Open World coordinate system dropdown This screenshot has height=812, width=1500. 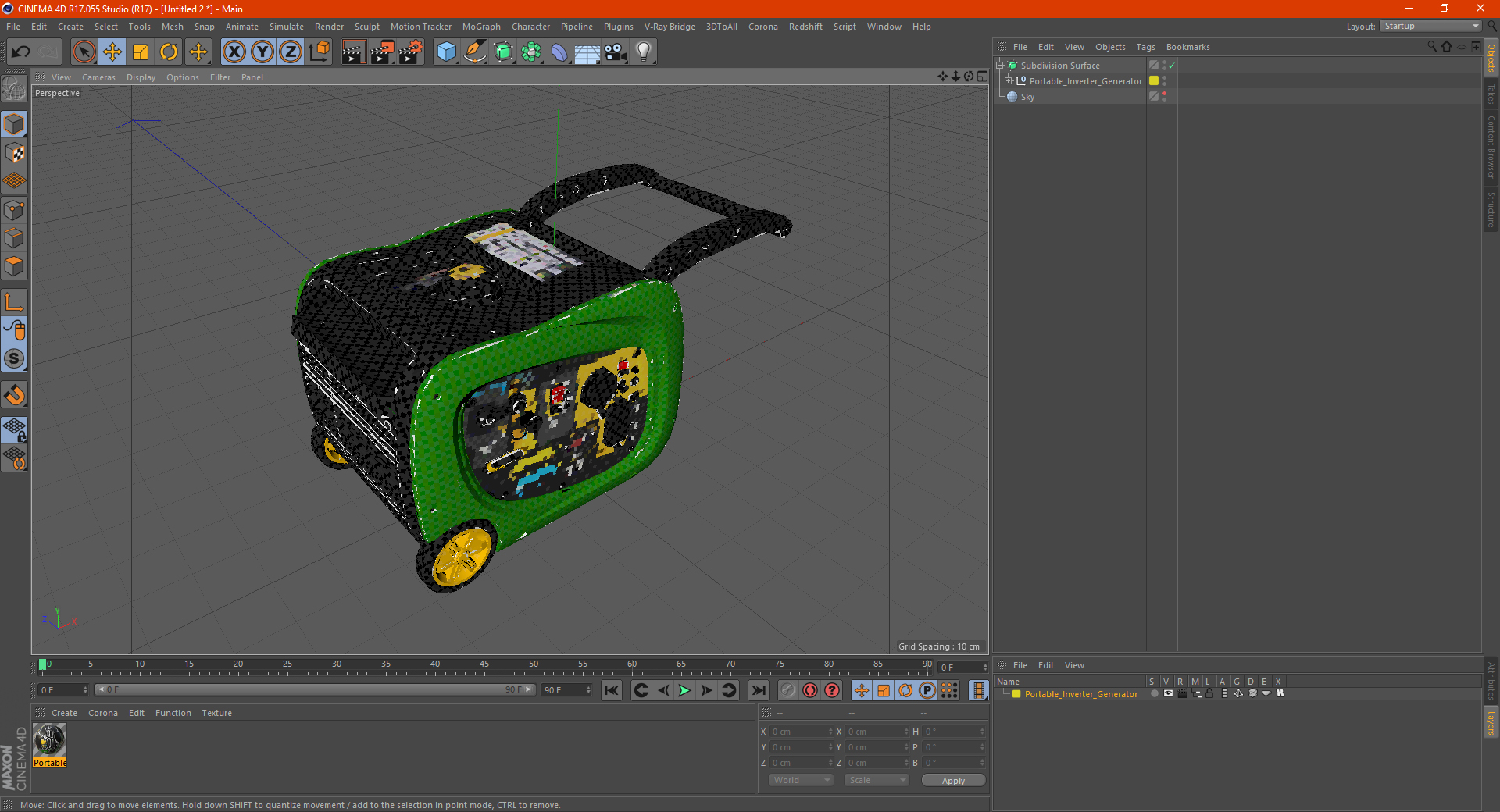tap(801, 780)
